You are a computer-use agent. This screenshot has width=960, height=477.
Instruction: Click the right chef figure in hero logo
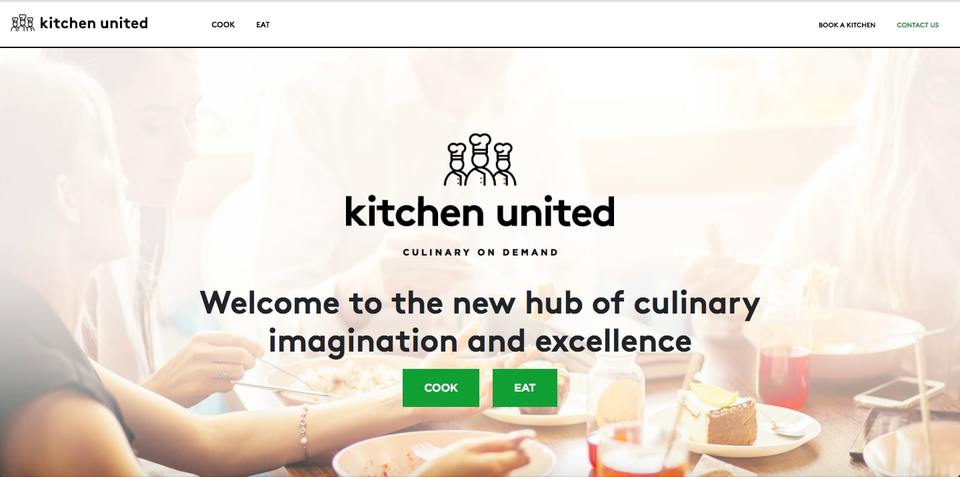[x=504, y=164]
